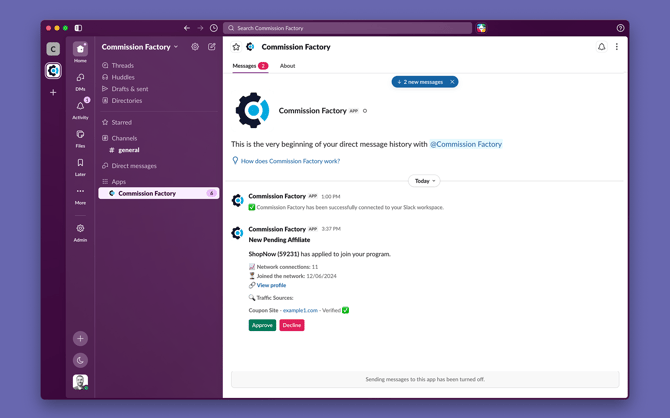Image resolution: width=670 pixels, height=418 pixels.
Task: Toggle the moon pause-notifications icon
Action: tap(80, 360)
